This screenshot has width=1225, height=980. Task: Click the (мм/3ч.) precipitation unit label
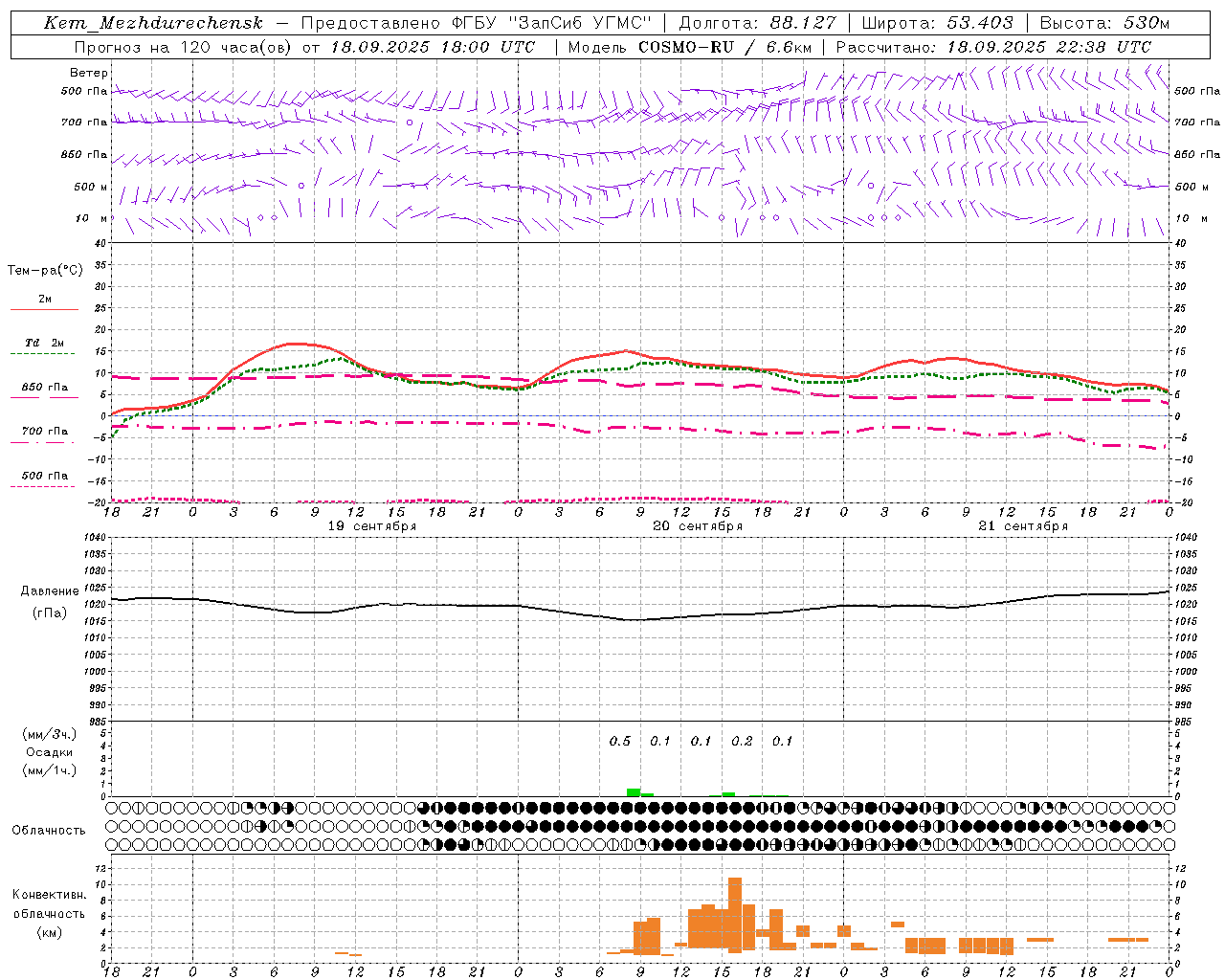(50, 734)
